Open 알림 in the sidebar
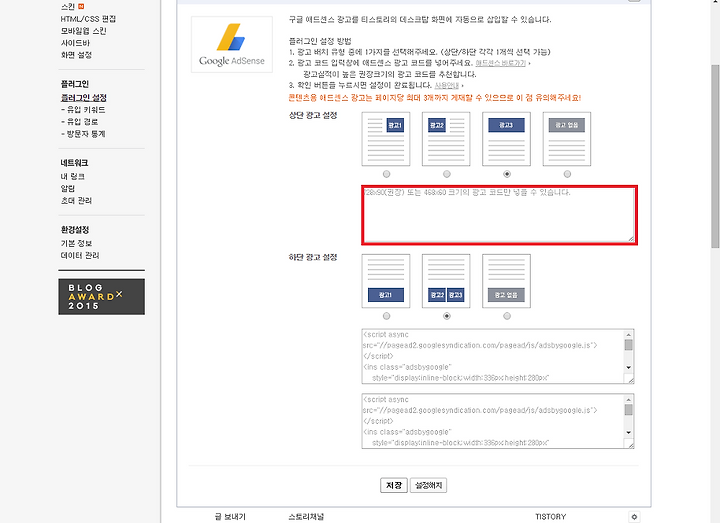The image size is (720, 523). [x=68, y=188]
